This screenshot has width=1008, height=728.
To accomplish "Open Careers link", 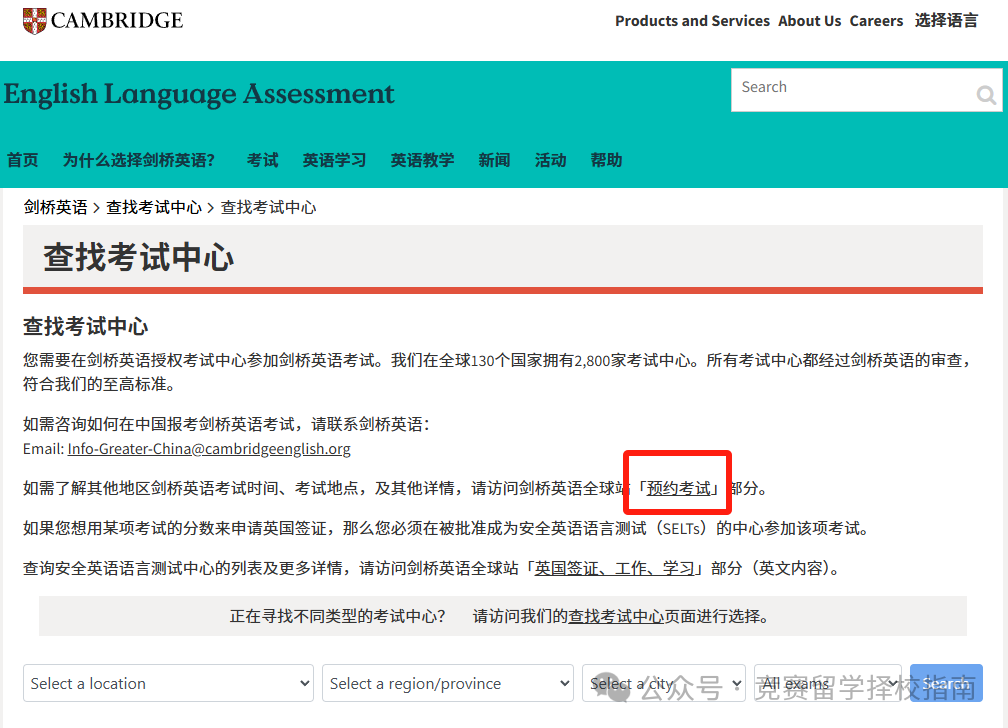I will [x=876, y=21].
